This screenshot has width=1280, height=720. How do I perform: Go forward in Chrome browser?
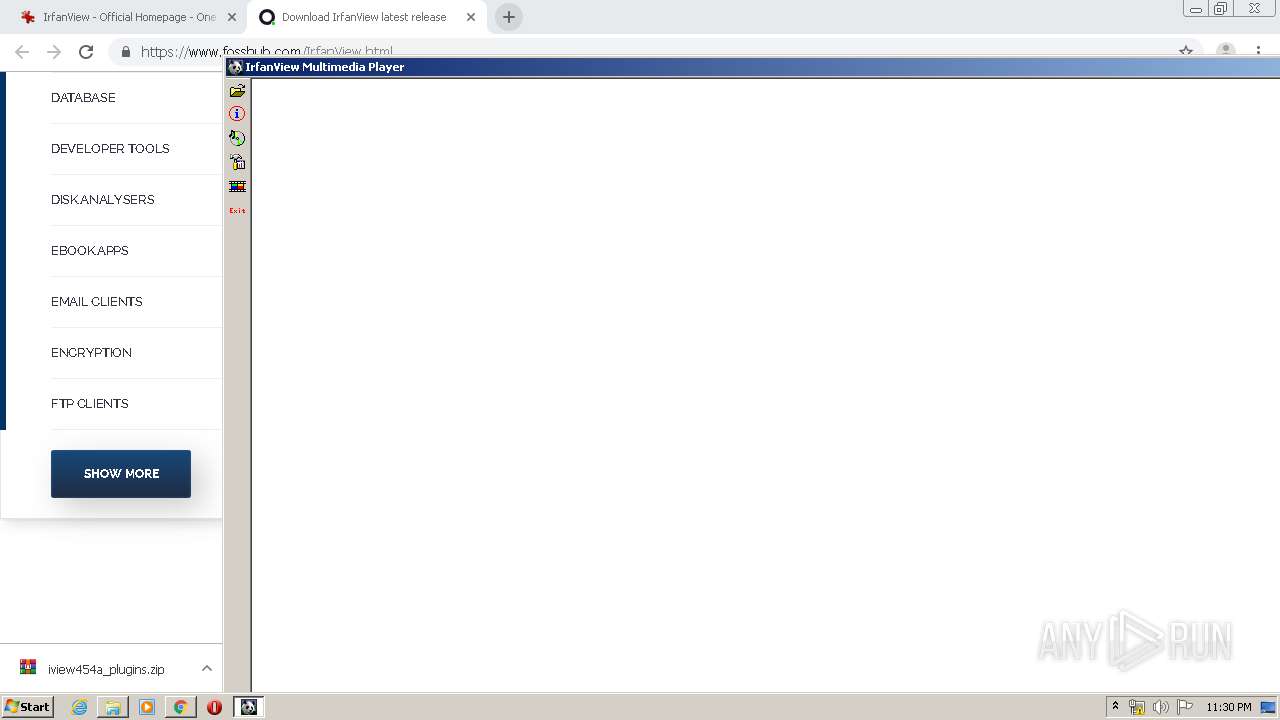pyautogui.click(x=54, y=52)
